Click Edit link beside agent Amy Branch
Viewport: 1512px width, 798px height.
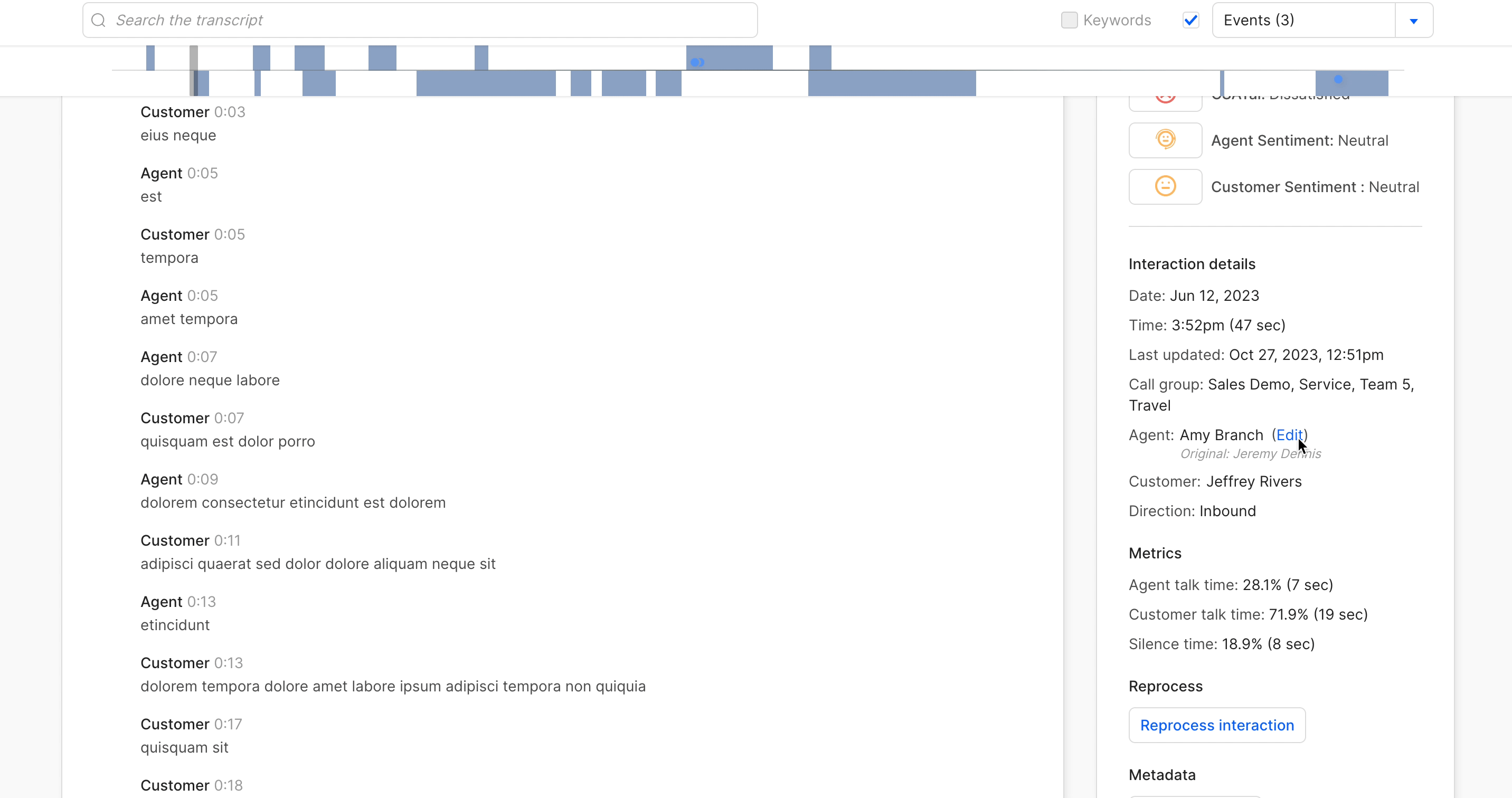click(1289, 435)
